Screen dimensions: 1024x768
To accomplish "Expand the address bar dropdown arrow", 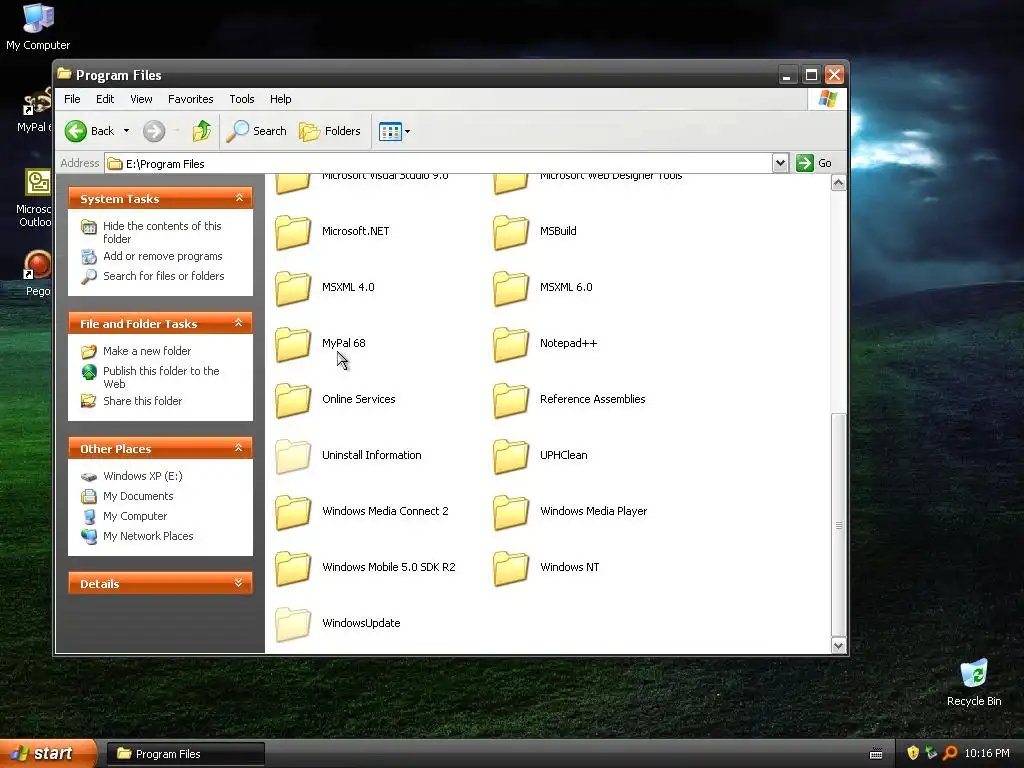I will point(780,163).
